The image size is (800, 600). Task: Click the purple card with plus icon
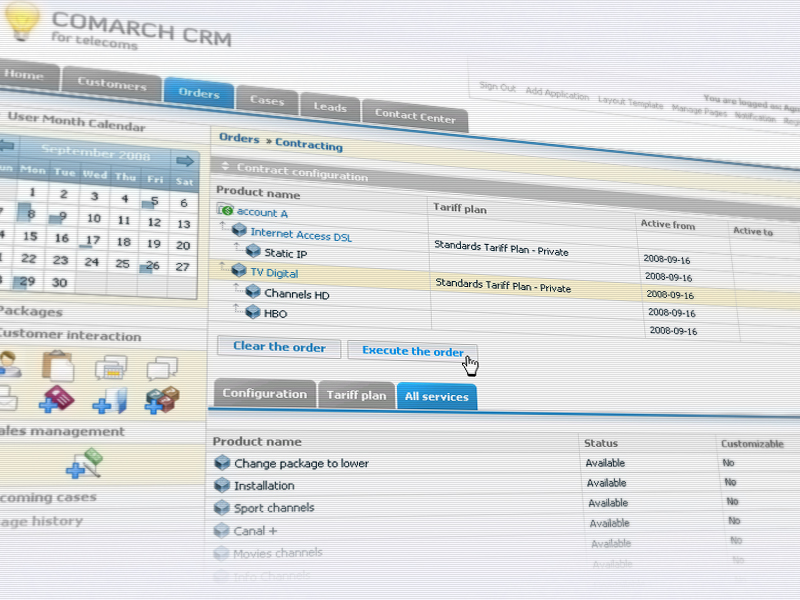pyautogui.click(x=57, y=400)
